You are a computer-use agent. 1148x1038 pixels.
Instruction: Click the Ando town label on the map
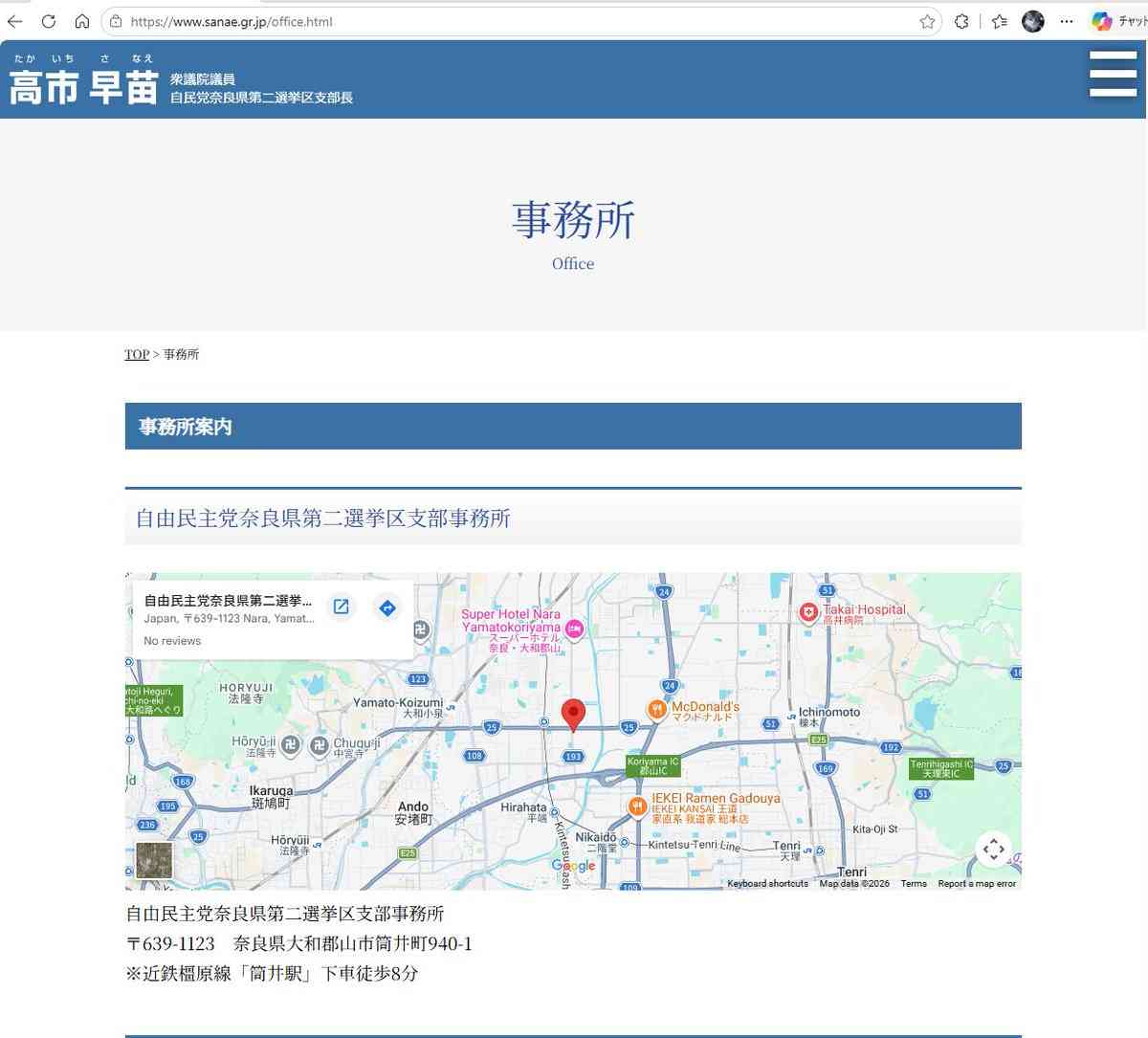point(413,813)
